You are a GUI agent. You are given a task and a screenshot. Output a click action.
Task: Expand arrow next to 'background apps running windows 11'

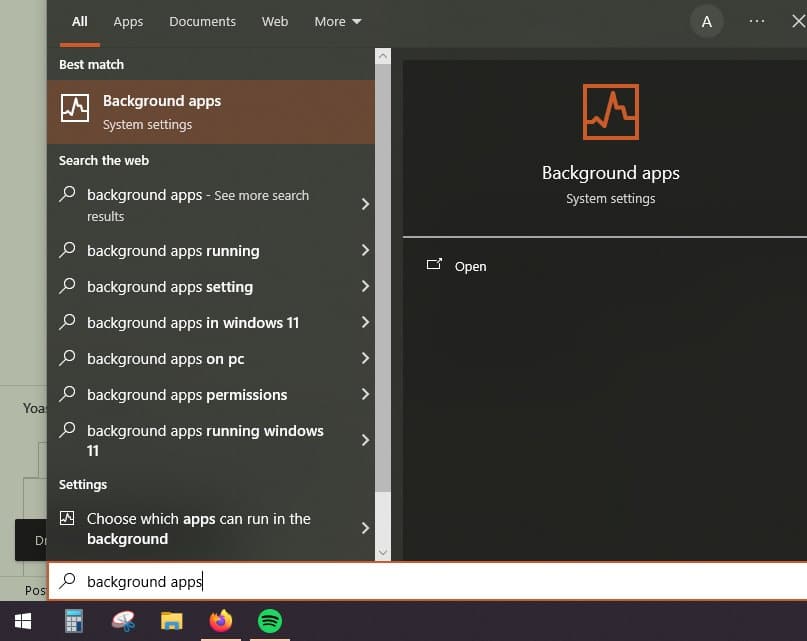(365, 440)
